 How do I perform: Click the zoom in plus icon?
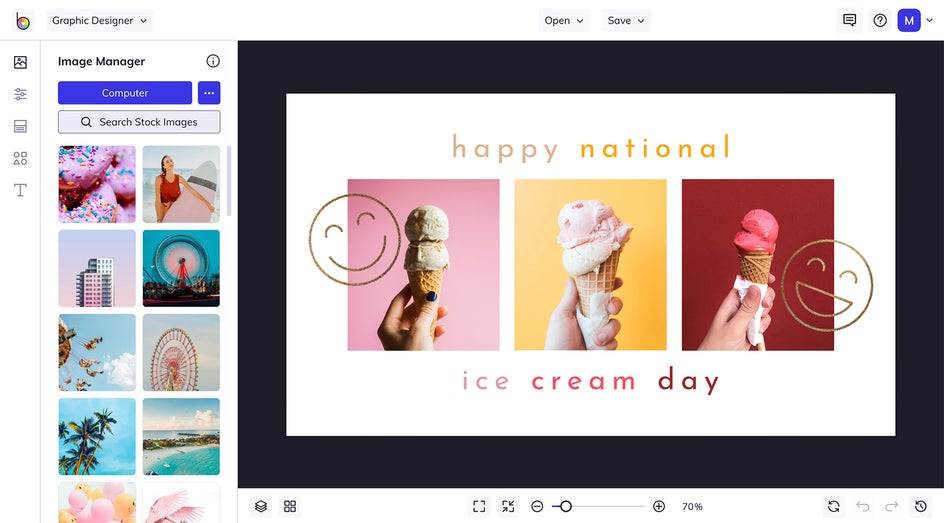click(x=659, y=506)
